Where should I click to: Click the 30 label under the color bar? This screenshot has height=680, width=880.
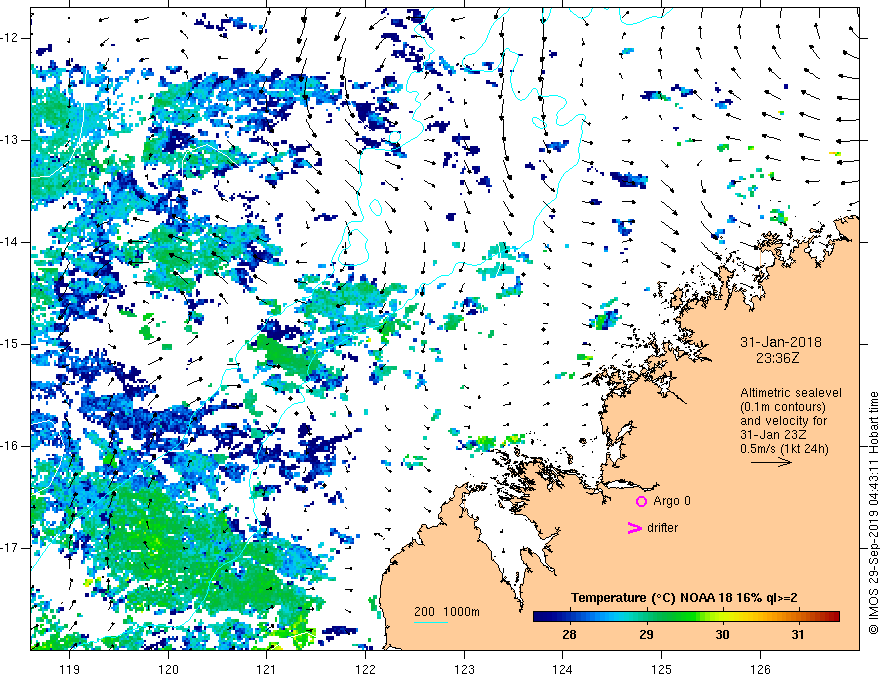(722, 635)
